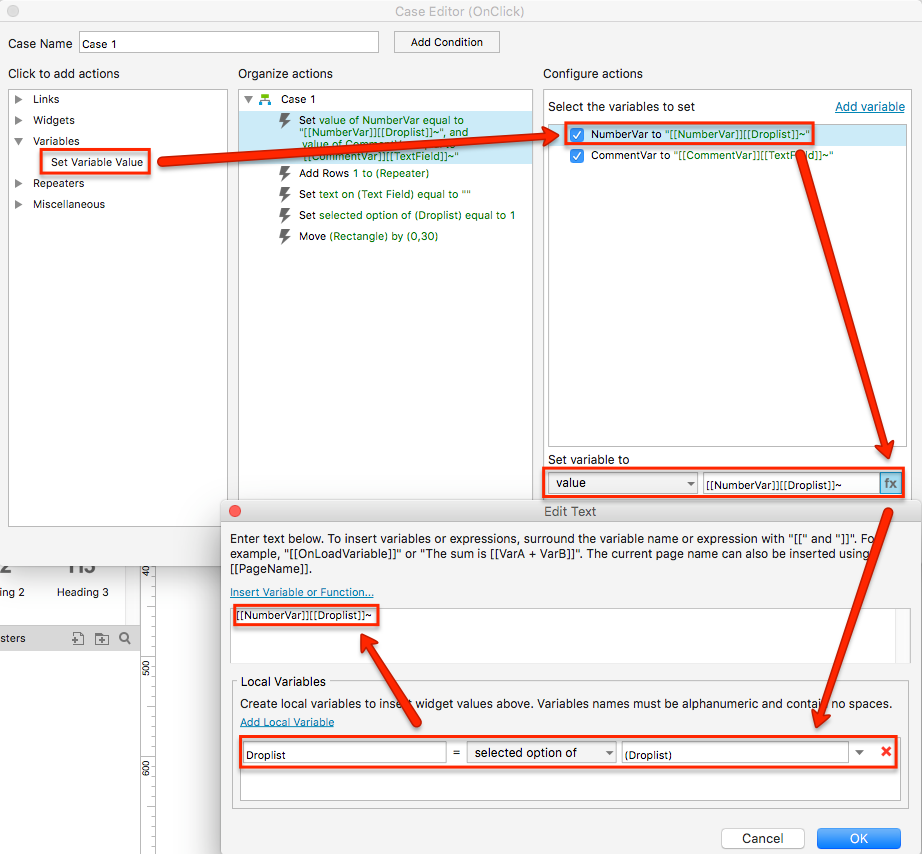Click the add master folder icon
The width and height of the screenshot is (922, 854).
click(x=102, y=639)
